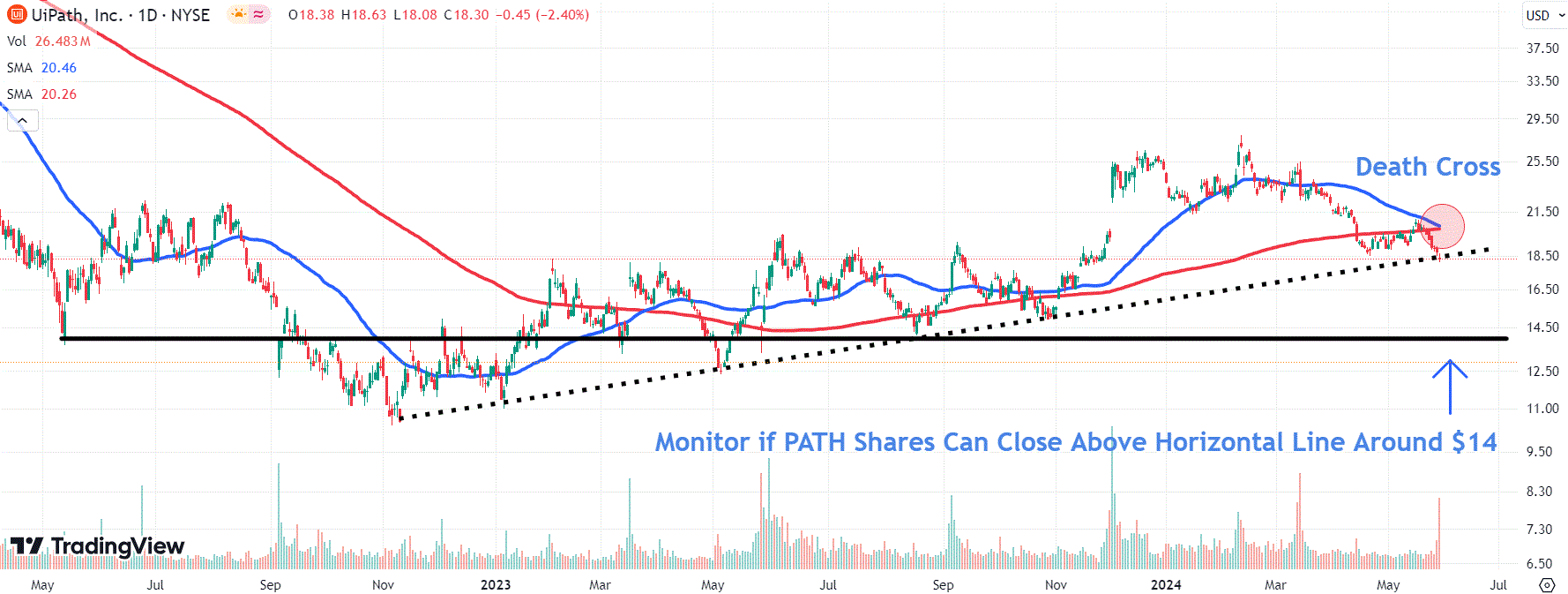Click the Sep label between Jul and Nov 2022
Screen dimensions: 1568x594
[270, 585]
